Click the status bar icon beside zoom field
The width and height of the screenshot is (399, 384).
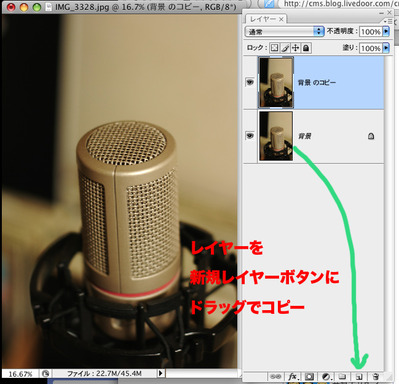coord(46,374)
